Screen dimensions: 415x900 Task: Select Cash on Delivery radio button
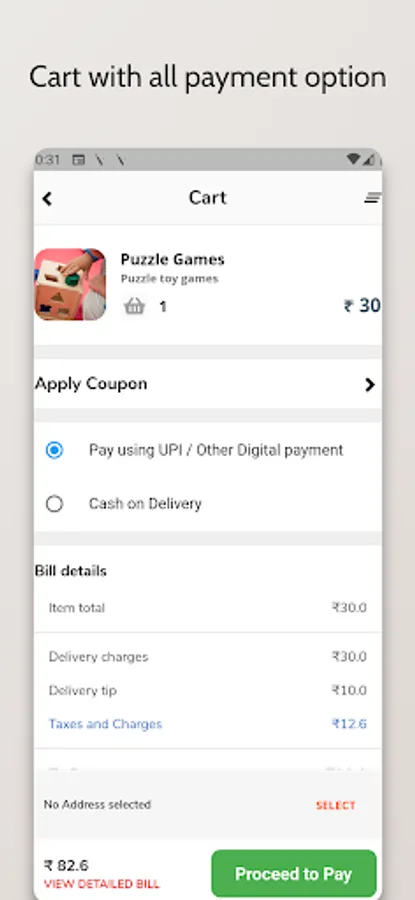coord(54,504)
